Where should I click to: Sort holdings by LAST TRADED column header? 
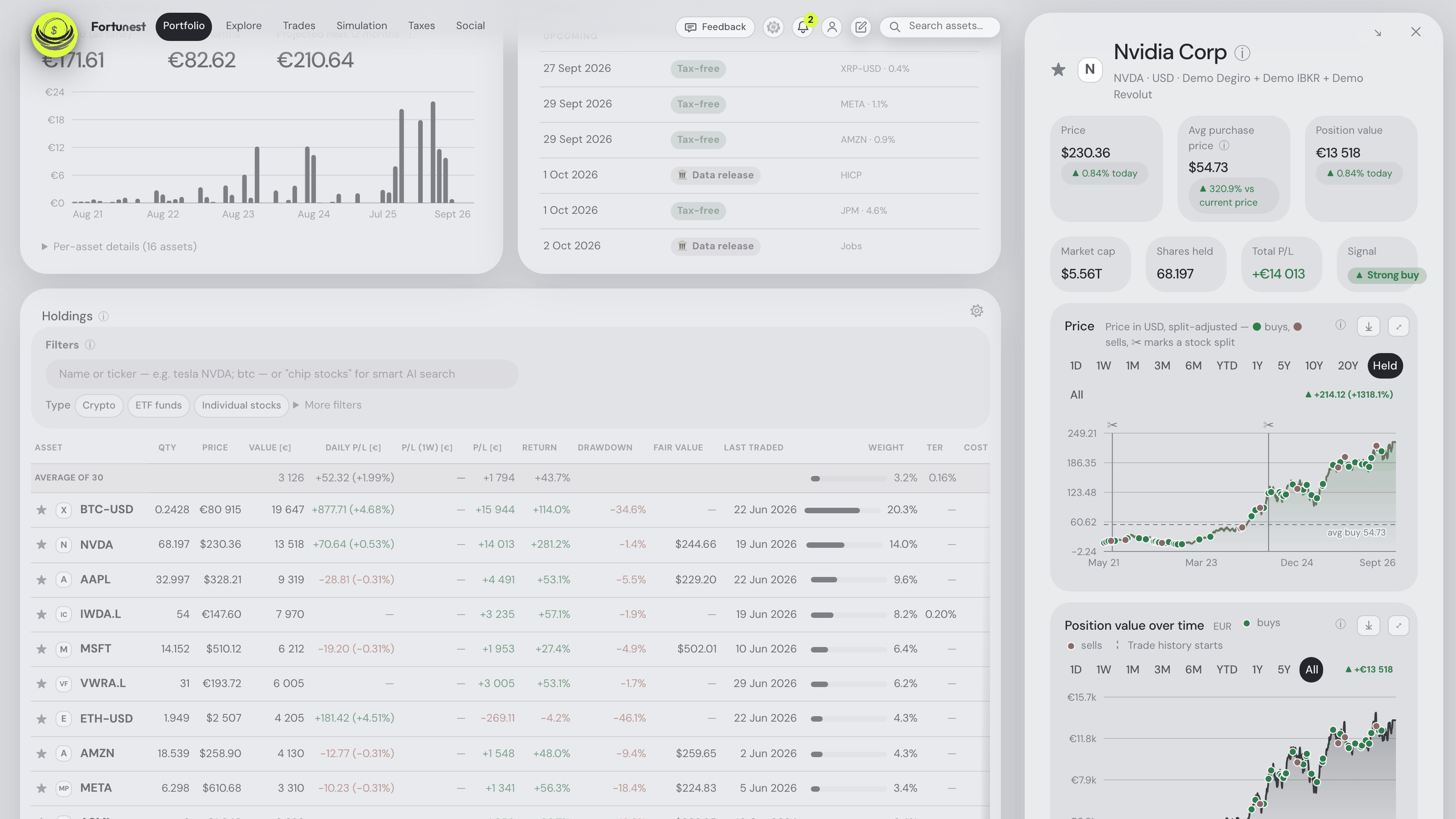point(753,448)
